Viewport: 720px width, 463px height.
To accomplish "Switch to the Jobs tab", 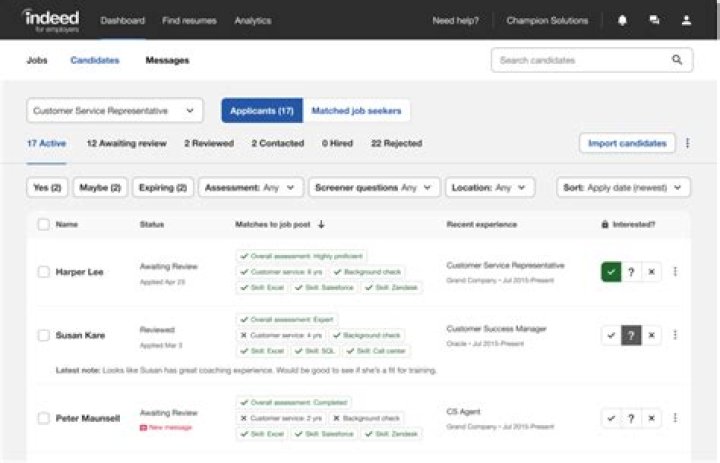I will (x=37, y=60).
